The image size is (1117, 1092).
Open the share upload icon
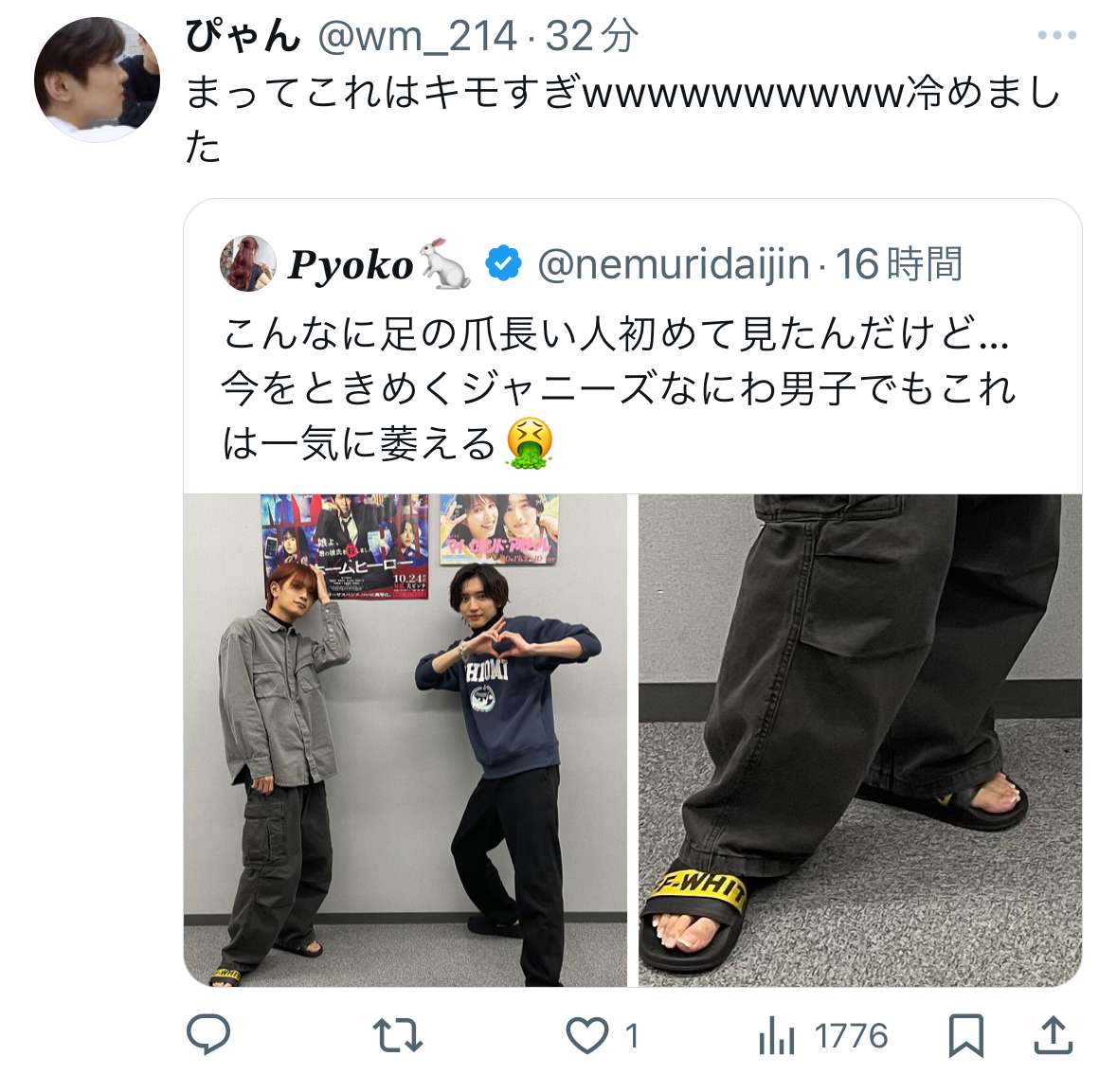point(1053,1034)
